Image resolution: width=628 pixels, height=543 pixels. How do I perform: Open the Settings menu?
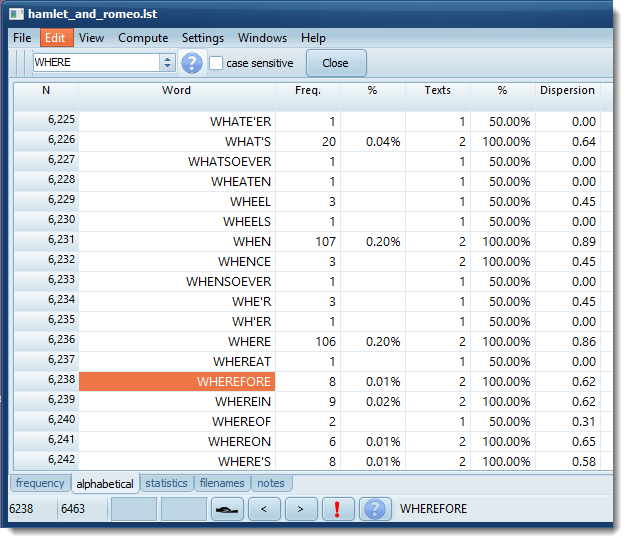tap(203, 38)
